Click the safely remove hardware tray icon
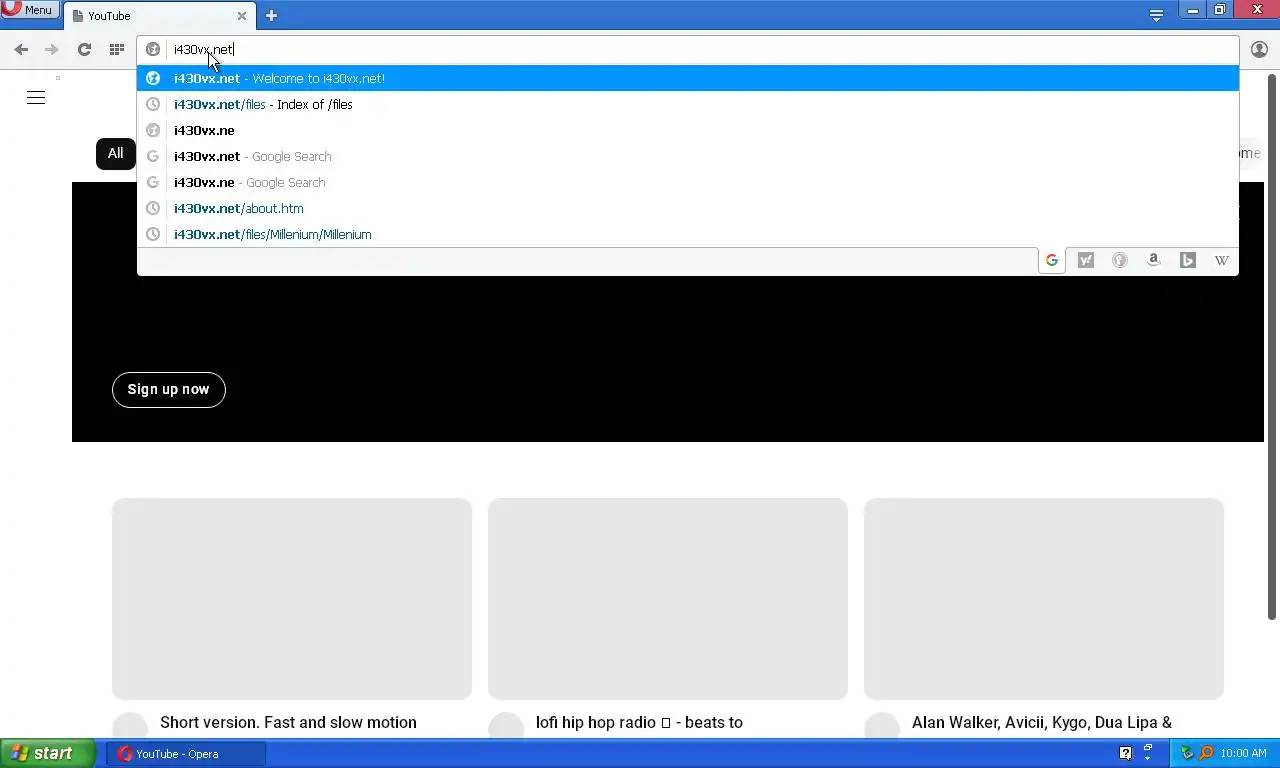Image resolution: width=1280 pixels, height=768 pixels. point(1187,753)
